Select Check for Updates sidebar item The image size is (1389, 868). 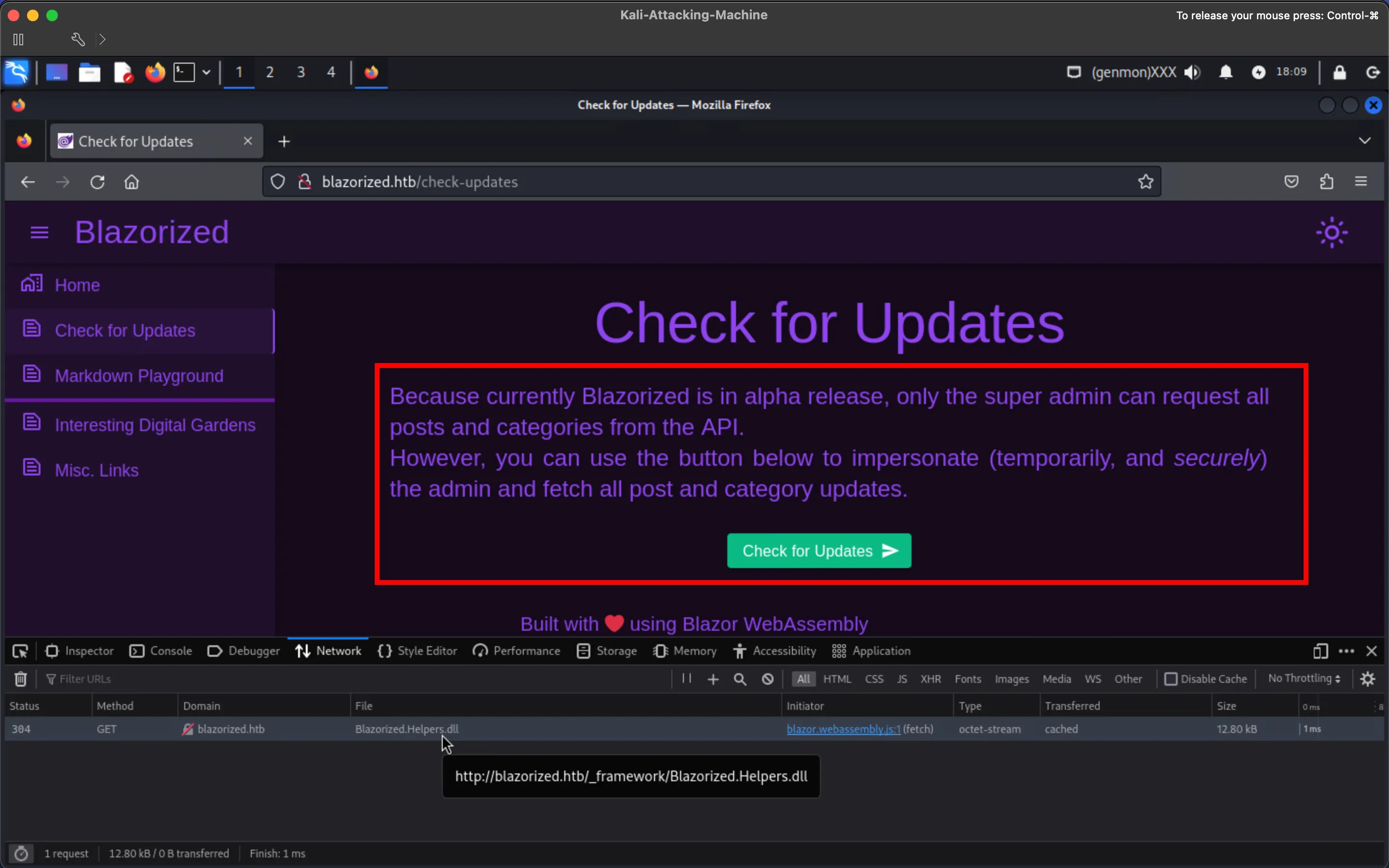[139, 331]
